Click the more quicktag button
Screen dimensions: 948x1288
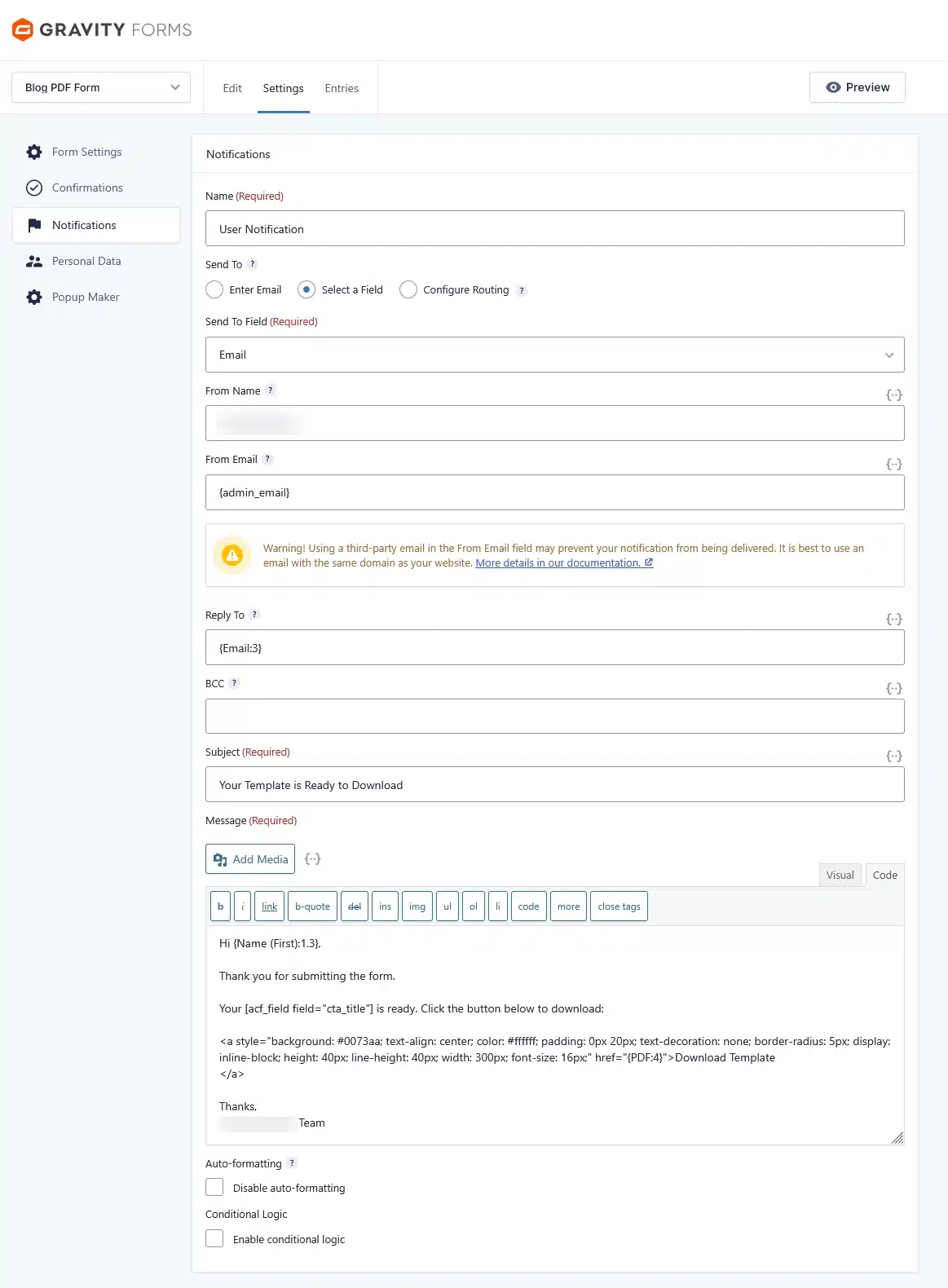(x=569, y=906)
